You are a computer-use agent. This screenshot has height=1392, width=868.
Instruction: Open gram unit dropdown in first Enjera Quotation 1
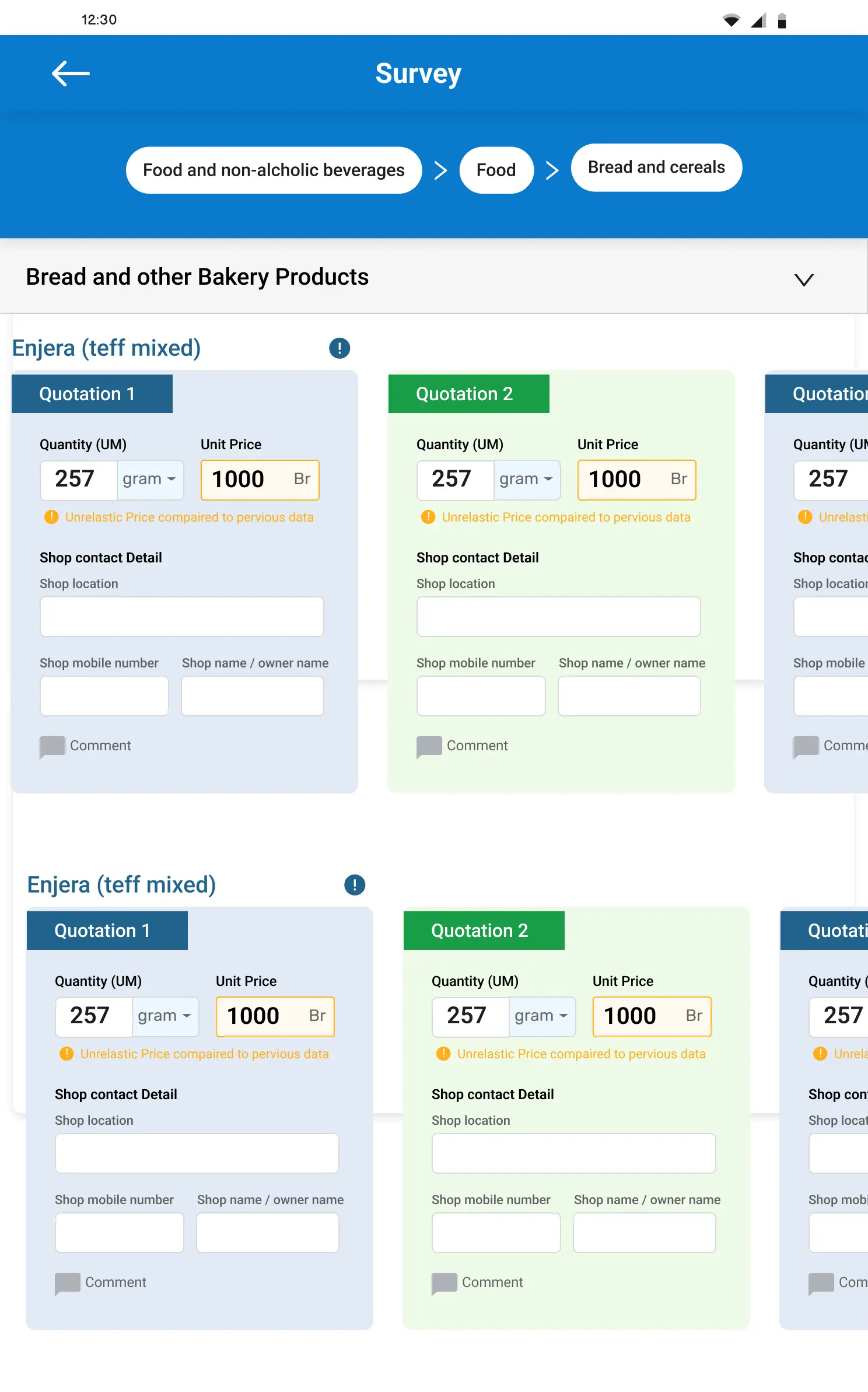[x=150, y=480]
